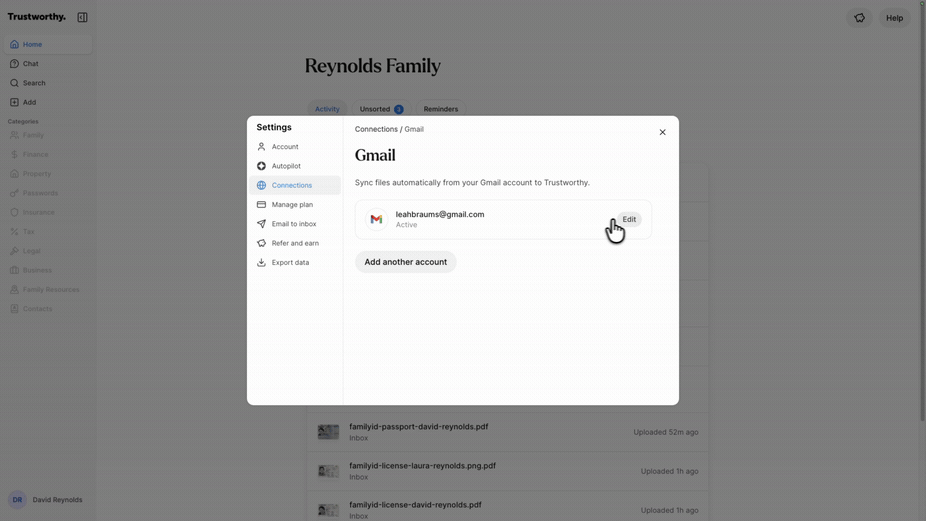
Task: Select Connections in Settings
Action: pos(295,185)
